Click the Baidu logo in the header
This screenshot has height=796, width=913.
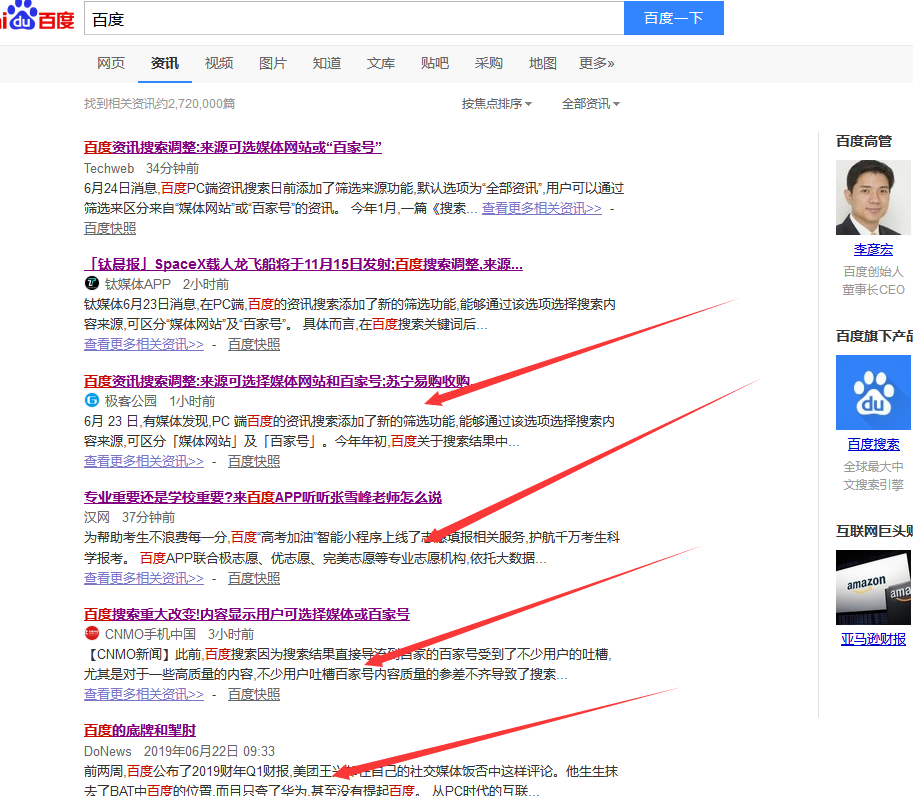click(36, 18)
